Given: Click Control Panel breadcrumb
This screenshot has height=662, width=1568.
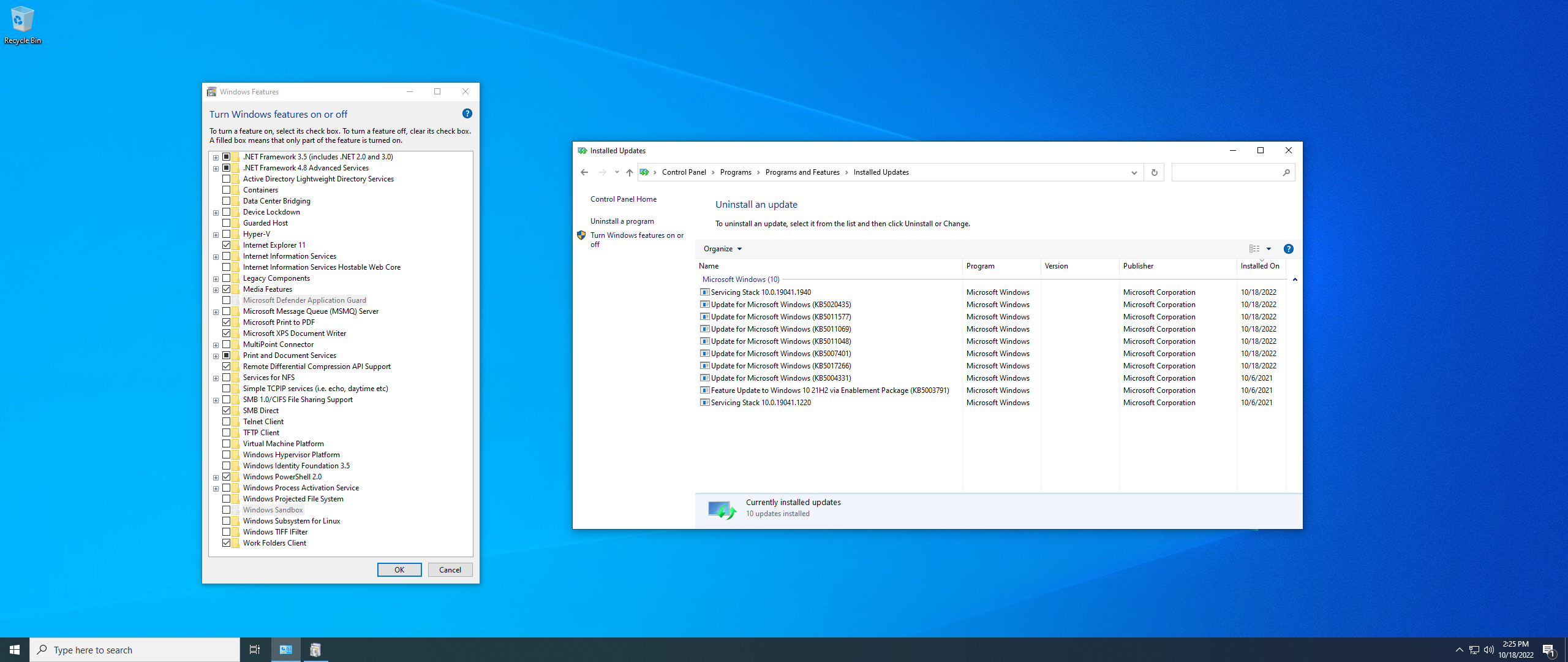Looking at the screenshot, I should pyautogui.click(x=684, y=172).
